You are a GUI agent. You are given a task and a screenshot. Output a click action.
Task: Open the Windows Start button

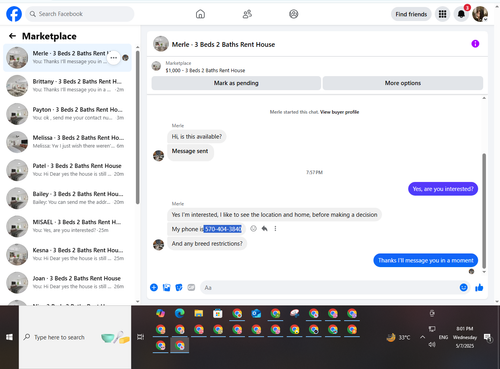[9, 337]
